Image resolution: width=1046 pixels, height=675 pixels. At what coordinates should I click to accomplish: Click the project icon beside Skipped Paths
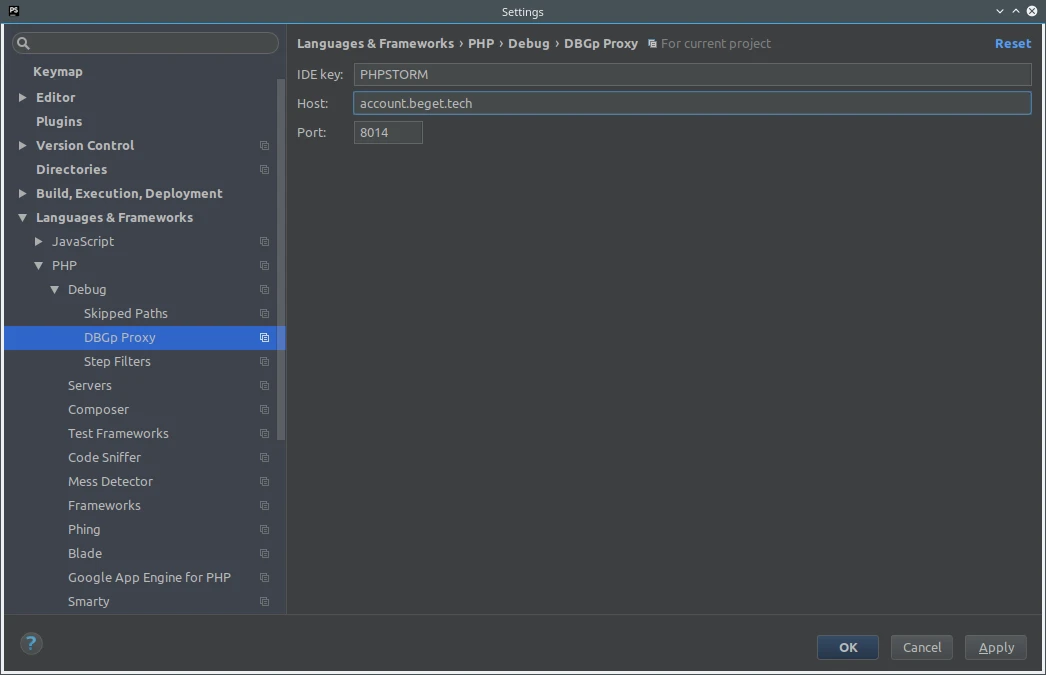(x=264, y=313)
